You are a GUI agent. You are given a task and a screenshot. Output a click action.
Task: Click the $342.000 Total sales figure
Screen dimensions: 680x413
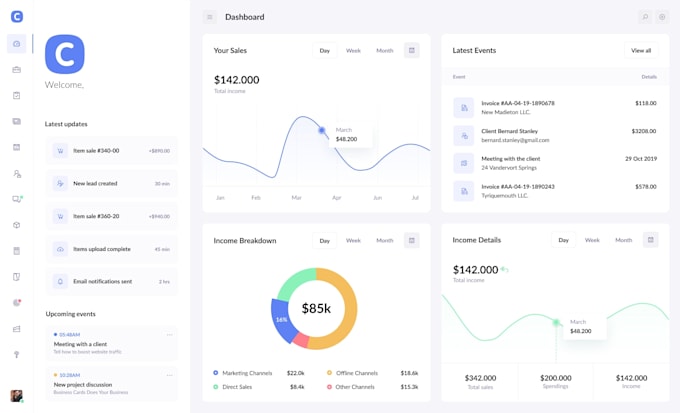click(481, 378)
